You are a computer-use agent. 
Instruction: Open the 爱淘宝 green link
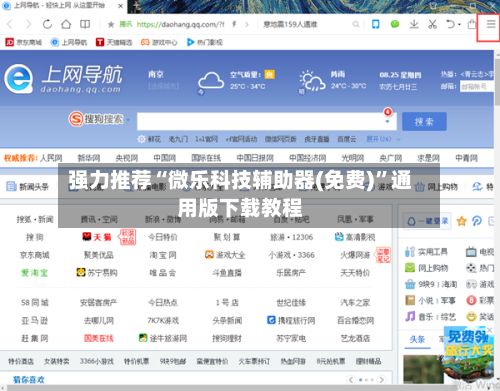(x=35, y=273)
